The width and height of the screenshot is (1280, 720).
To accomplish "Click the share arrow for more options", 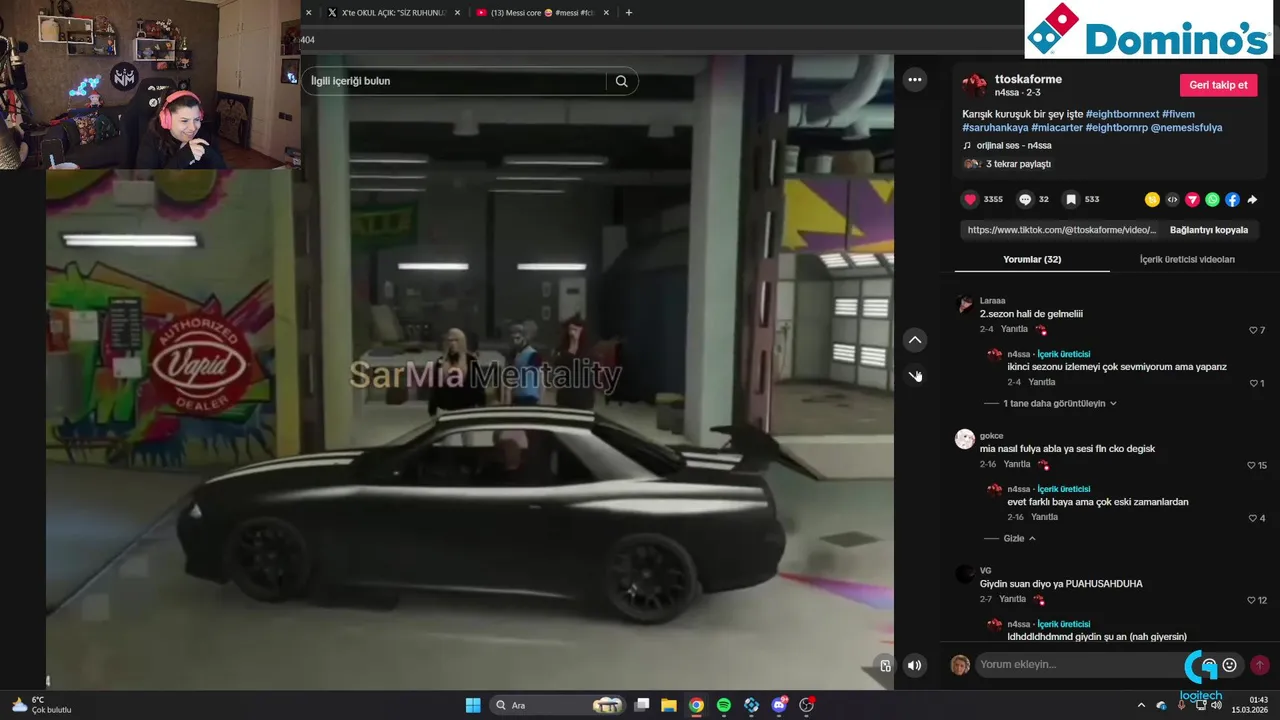I will pyautogui.click(x=1252, y=200).
